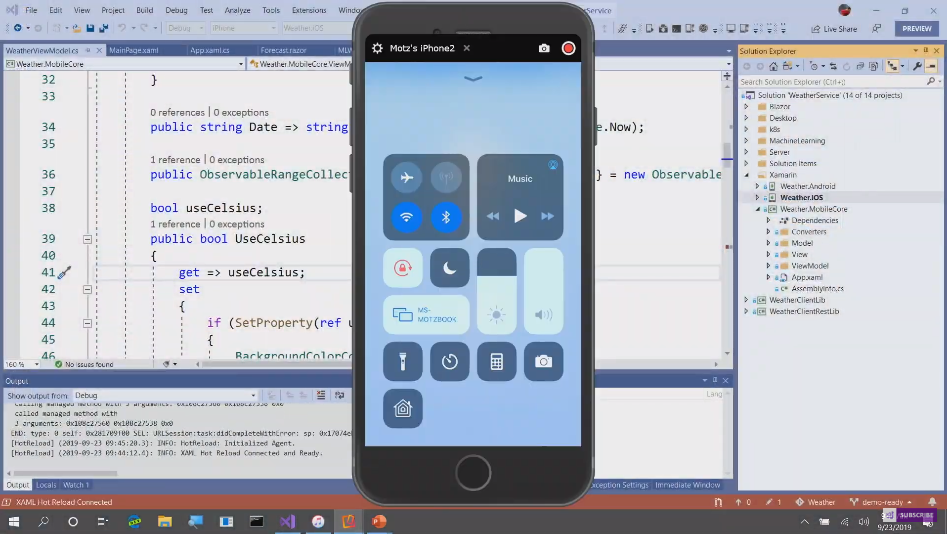Screen dimensions: 947x534
Task: Open device mirror settings gear
Action: click(377, 48)
